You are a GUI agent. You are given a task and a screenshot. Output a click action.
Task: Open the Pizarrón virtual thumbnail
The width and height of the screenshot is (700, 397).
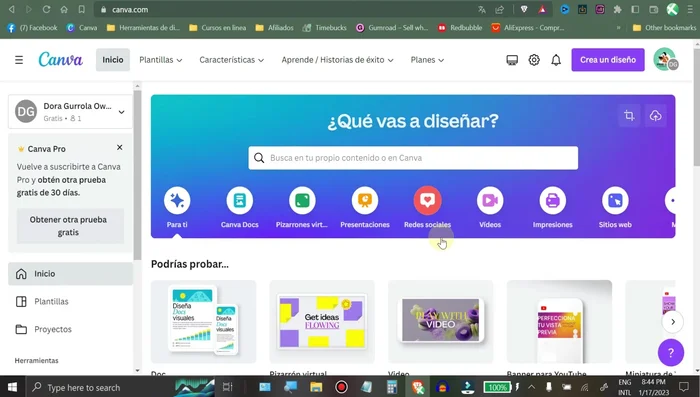322,322
